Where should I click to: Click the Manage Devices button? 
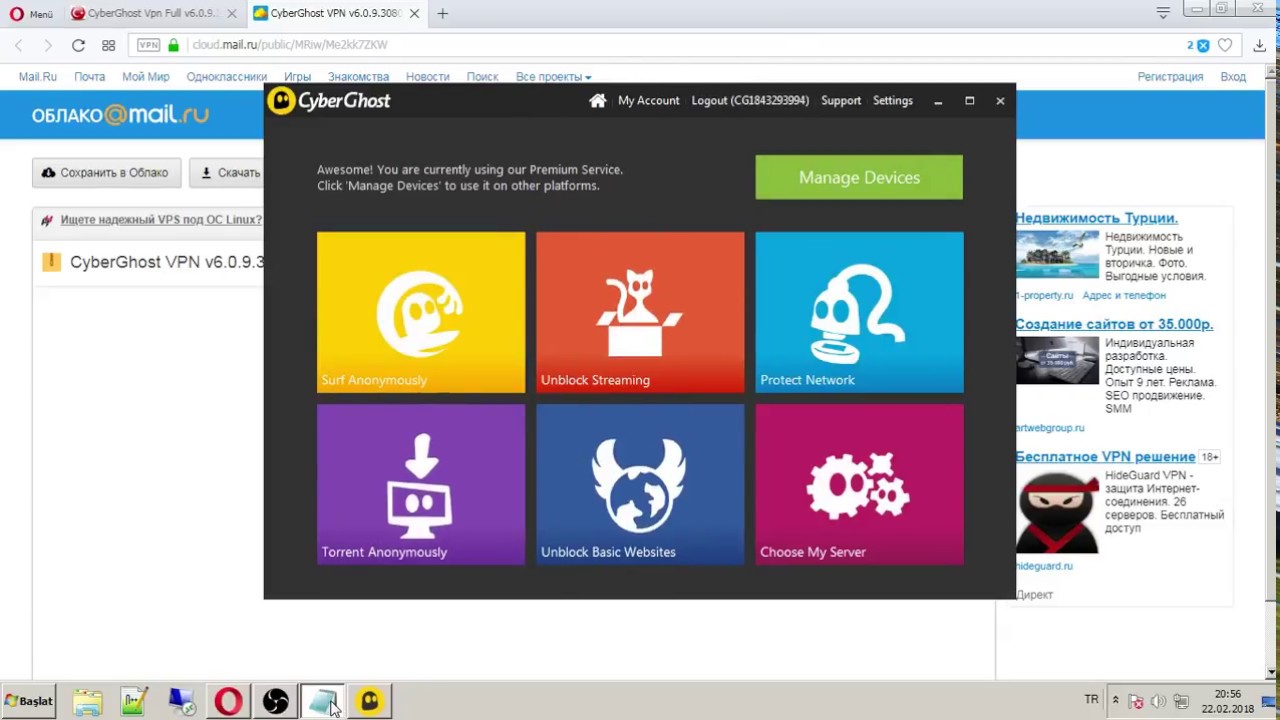[859, 177]
